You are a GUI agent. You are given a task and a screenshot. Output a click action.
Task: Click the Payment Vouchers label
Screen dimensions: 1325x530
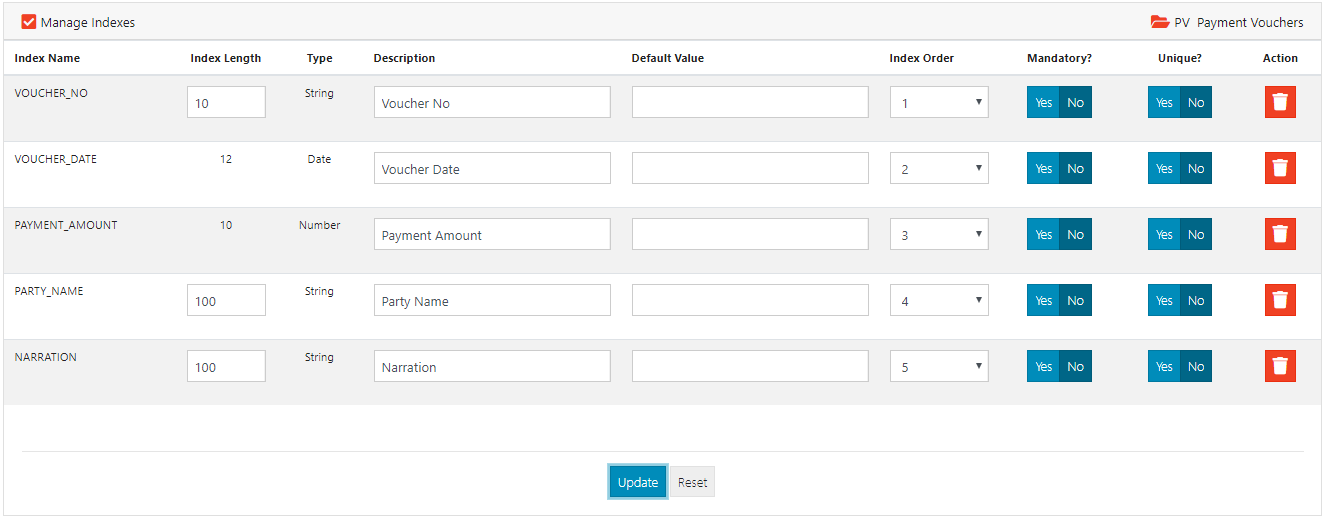[1249, 22]
